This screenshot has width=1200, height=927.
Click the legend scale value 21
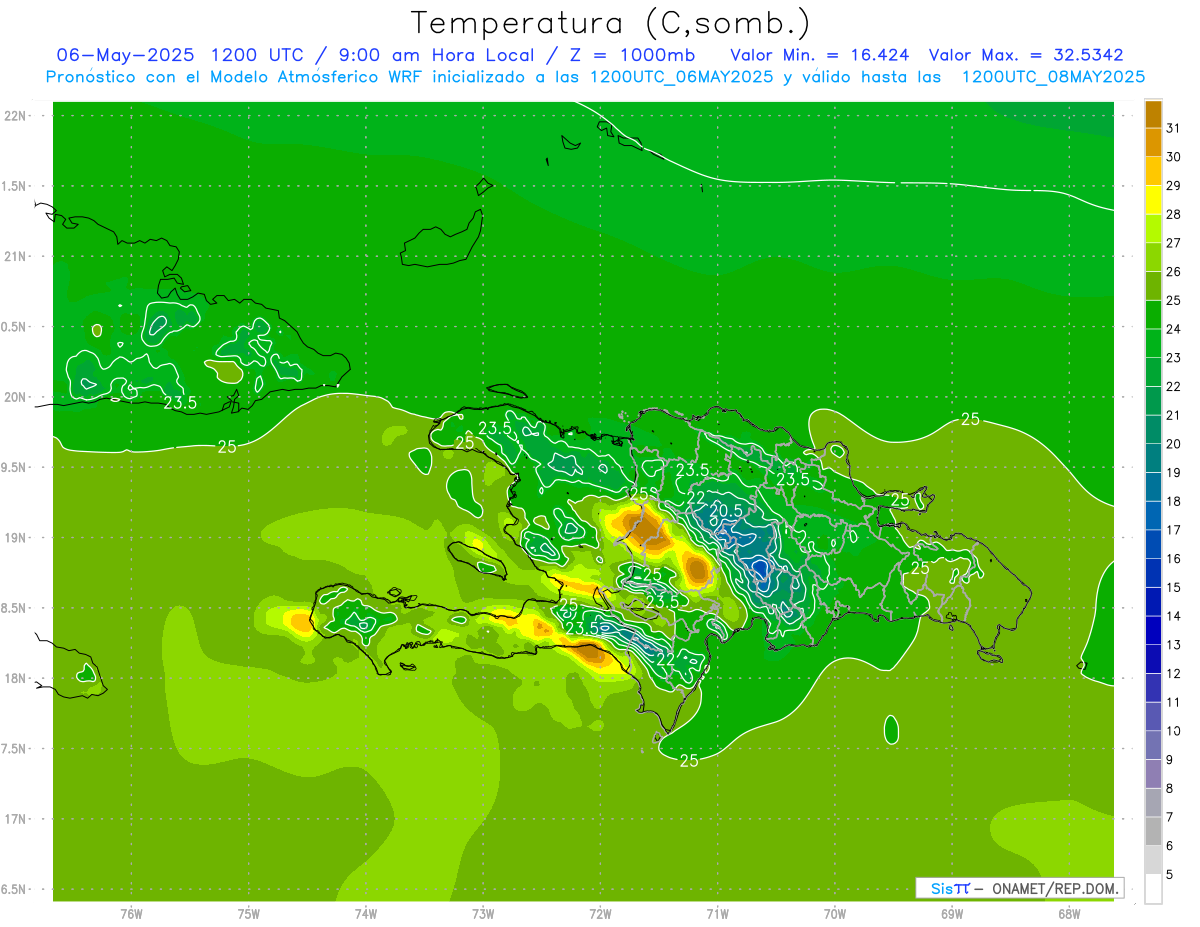(x=1173, y=416)
